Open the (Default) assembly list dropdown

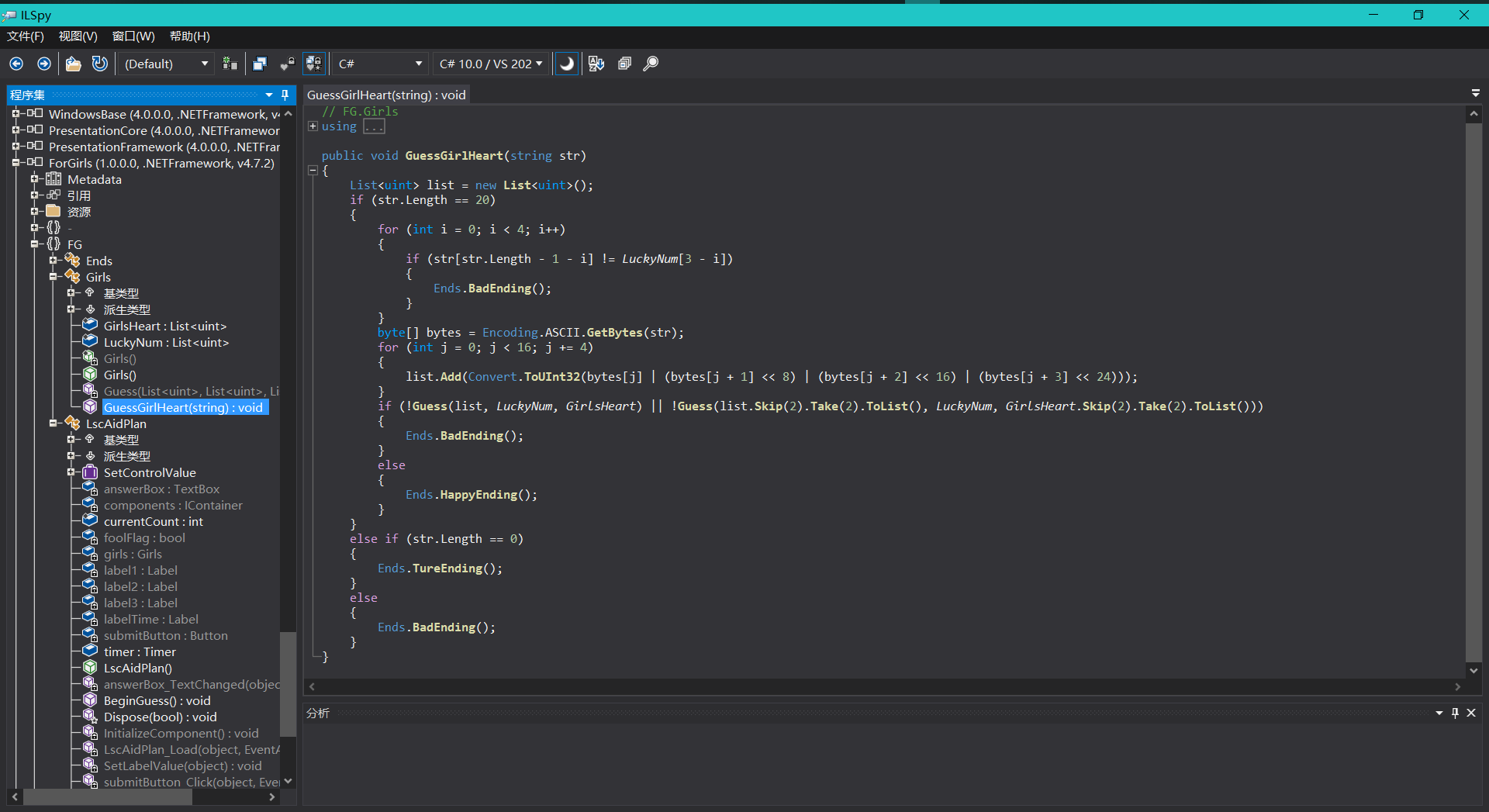coord(166,64)
